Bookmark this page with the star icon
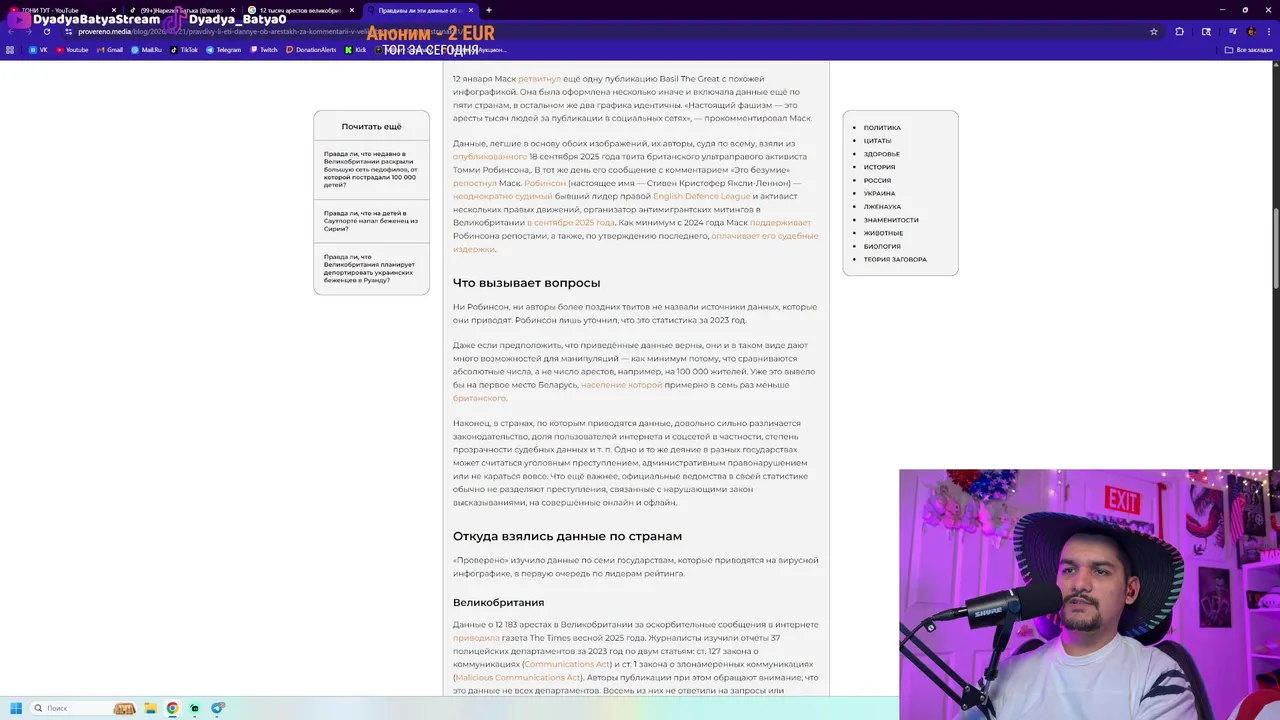Image resolution: width=1280 pixels, height=720 pixels. tap(1154, 31)
